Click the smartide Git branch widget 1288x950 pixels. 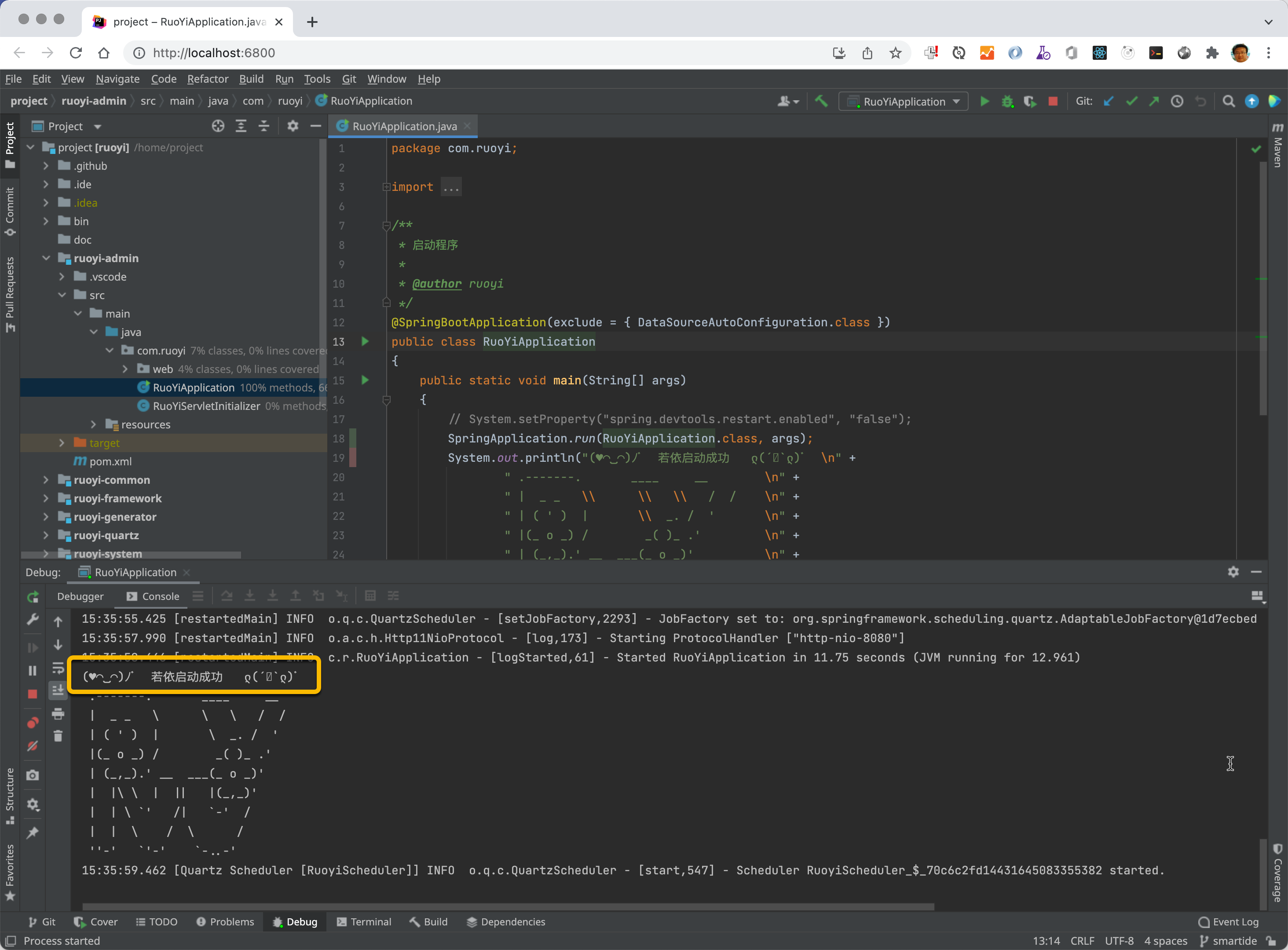click(1229, 941)
